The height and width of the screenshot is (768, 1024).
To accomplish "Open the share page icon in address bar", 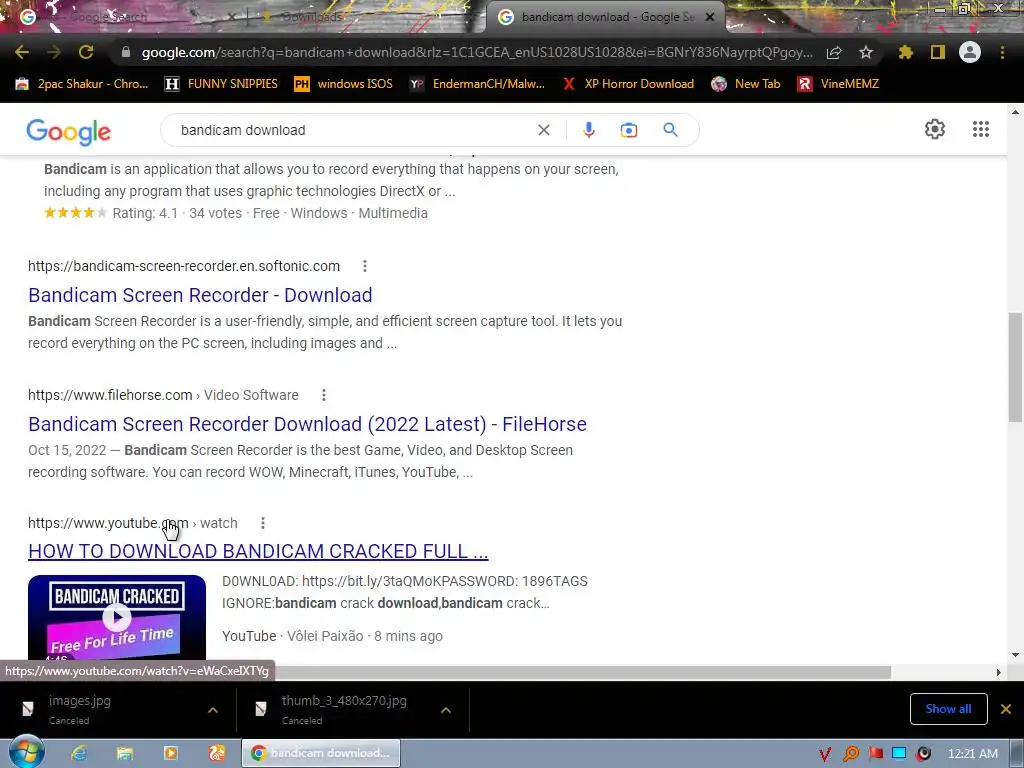I will click(834, 53).
